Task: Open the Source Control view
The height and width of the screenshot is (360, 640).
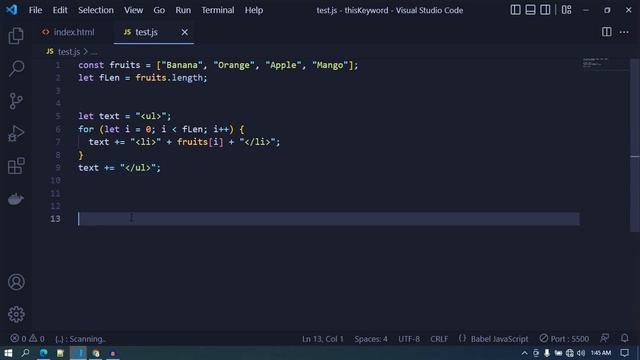Action: point(16,101)
